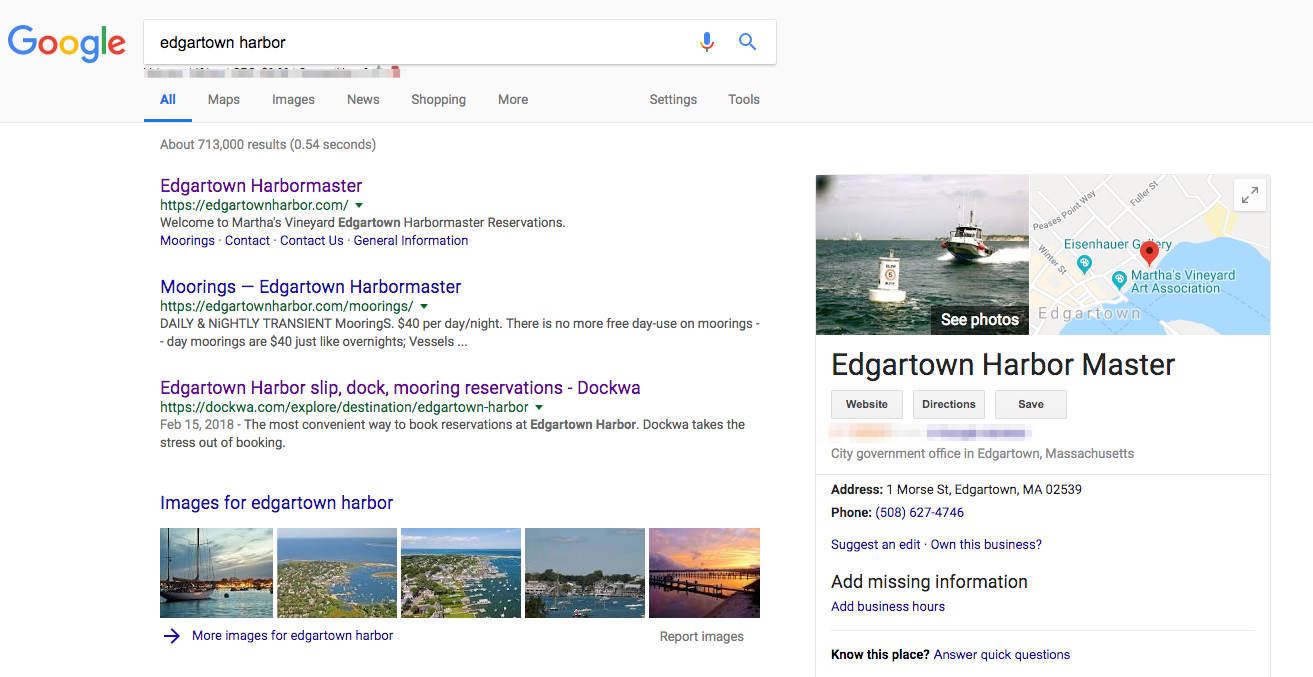Open the sunset pier image thumbnail
Viewport: 1313px width, 677px height.
(705, 573)
